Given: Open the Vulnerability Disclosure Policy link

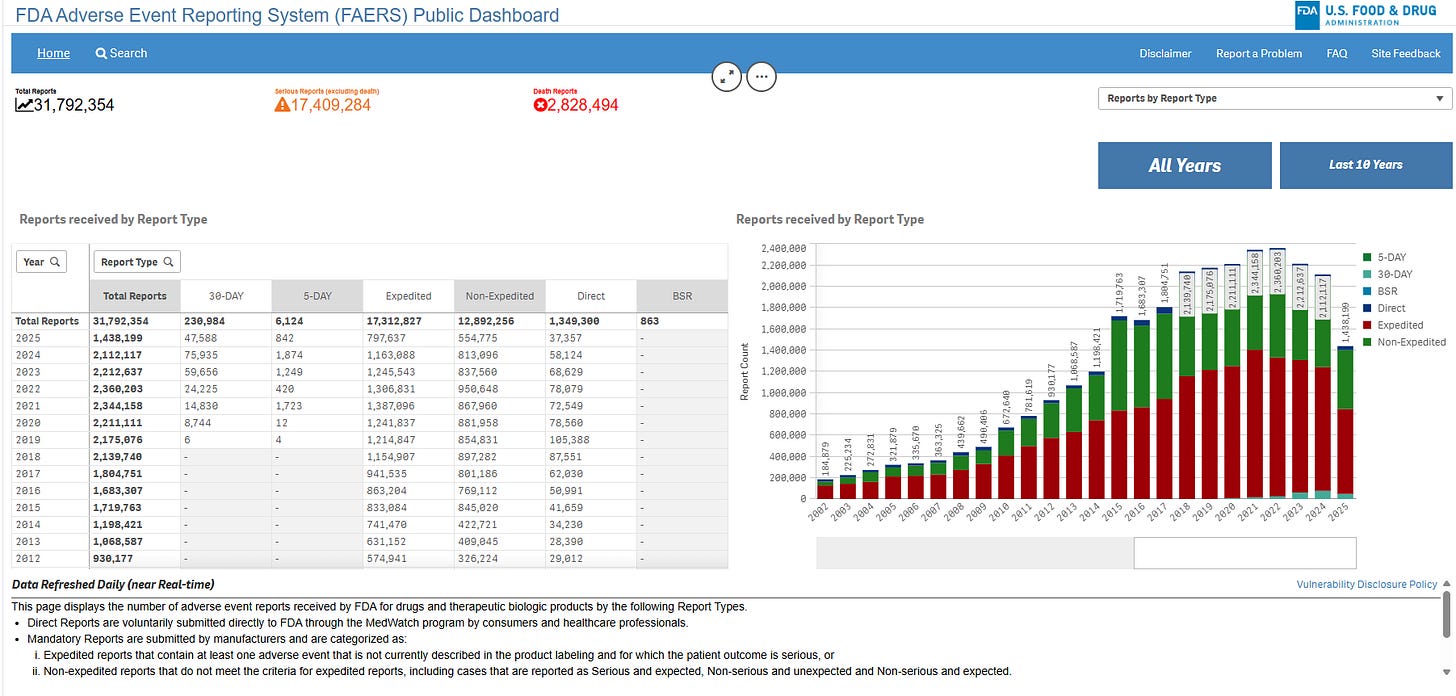Looking at the screenshot, I should (1367, 584).
